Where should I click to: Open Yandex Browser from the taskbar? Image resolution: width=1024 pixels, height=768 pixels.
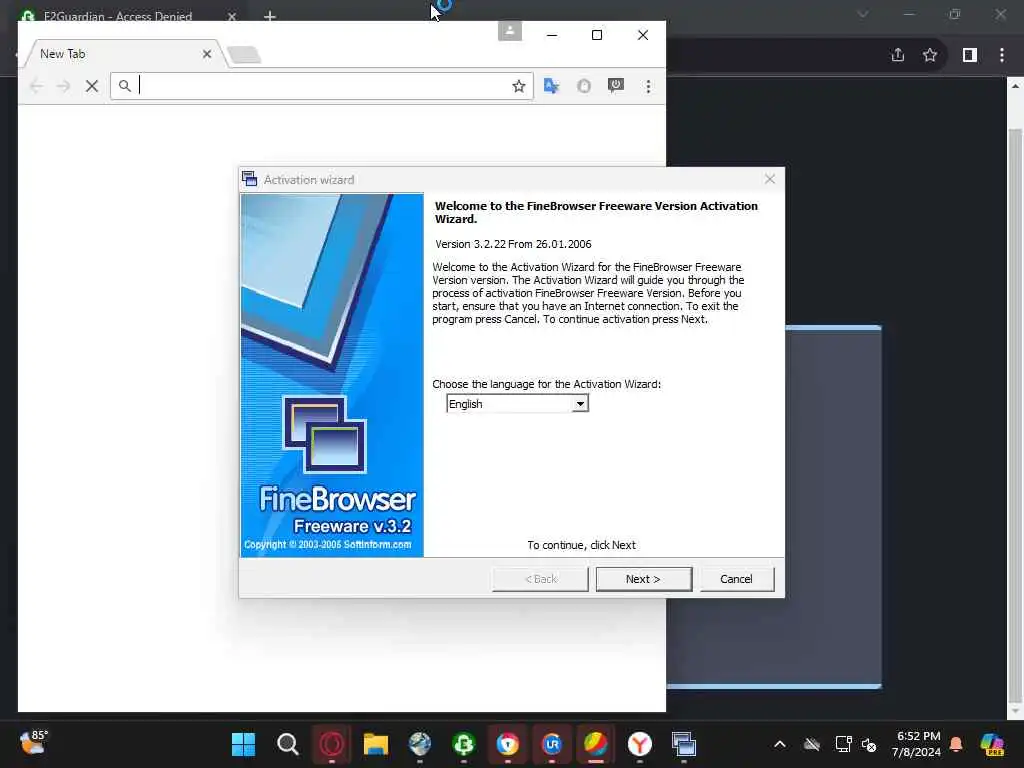coord(640,744)
